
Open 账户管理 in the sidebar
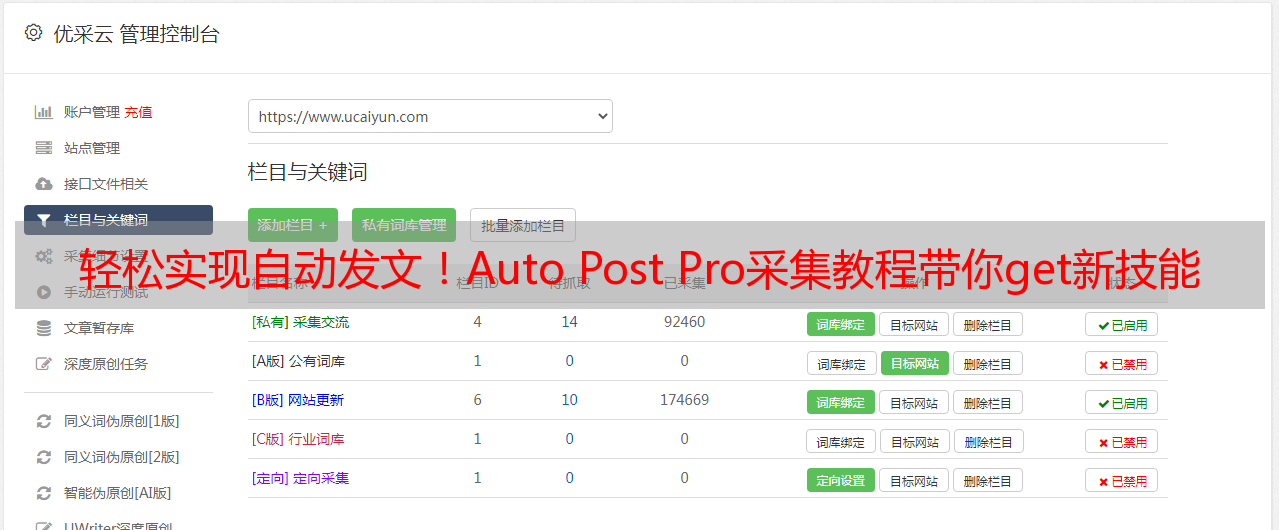coord(92,112)
